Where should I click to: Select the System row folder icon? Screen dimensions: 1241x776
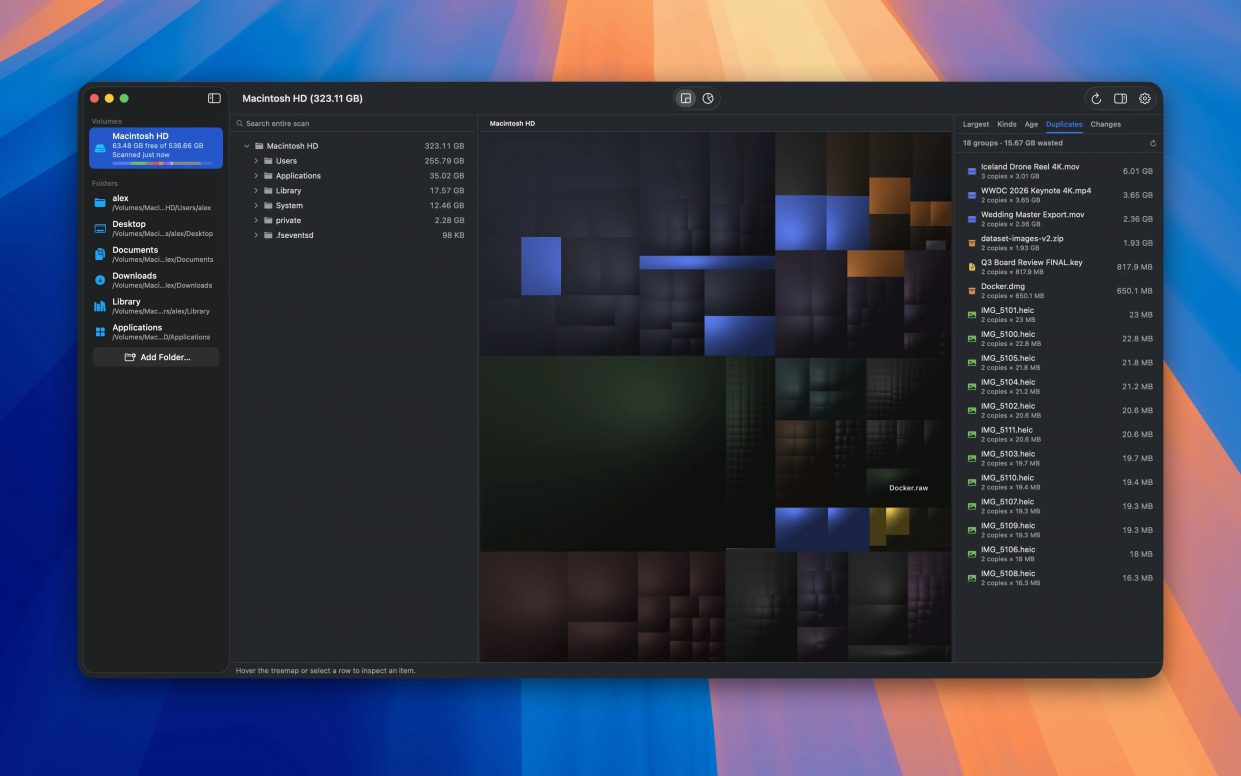268,206
